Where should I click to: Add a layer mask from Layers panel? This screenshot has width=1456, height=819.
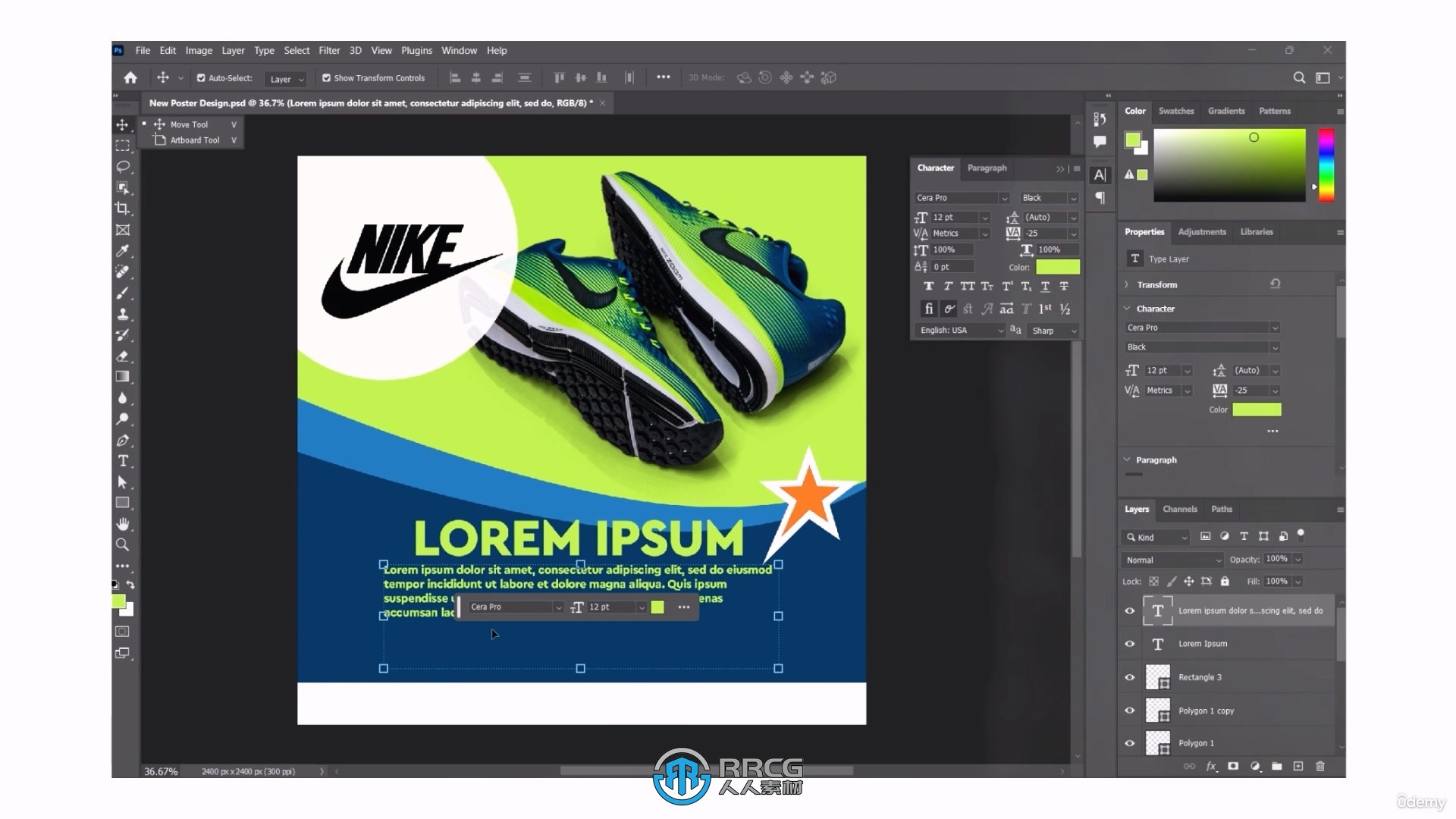click(x=1233, y=767)
